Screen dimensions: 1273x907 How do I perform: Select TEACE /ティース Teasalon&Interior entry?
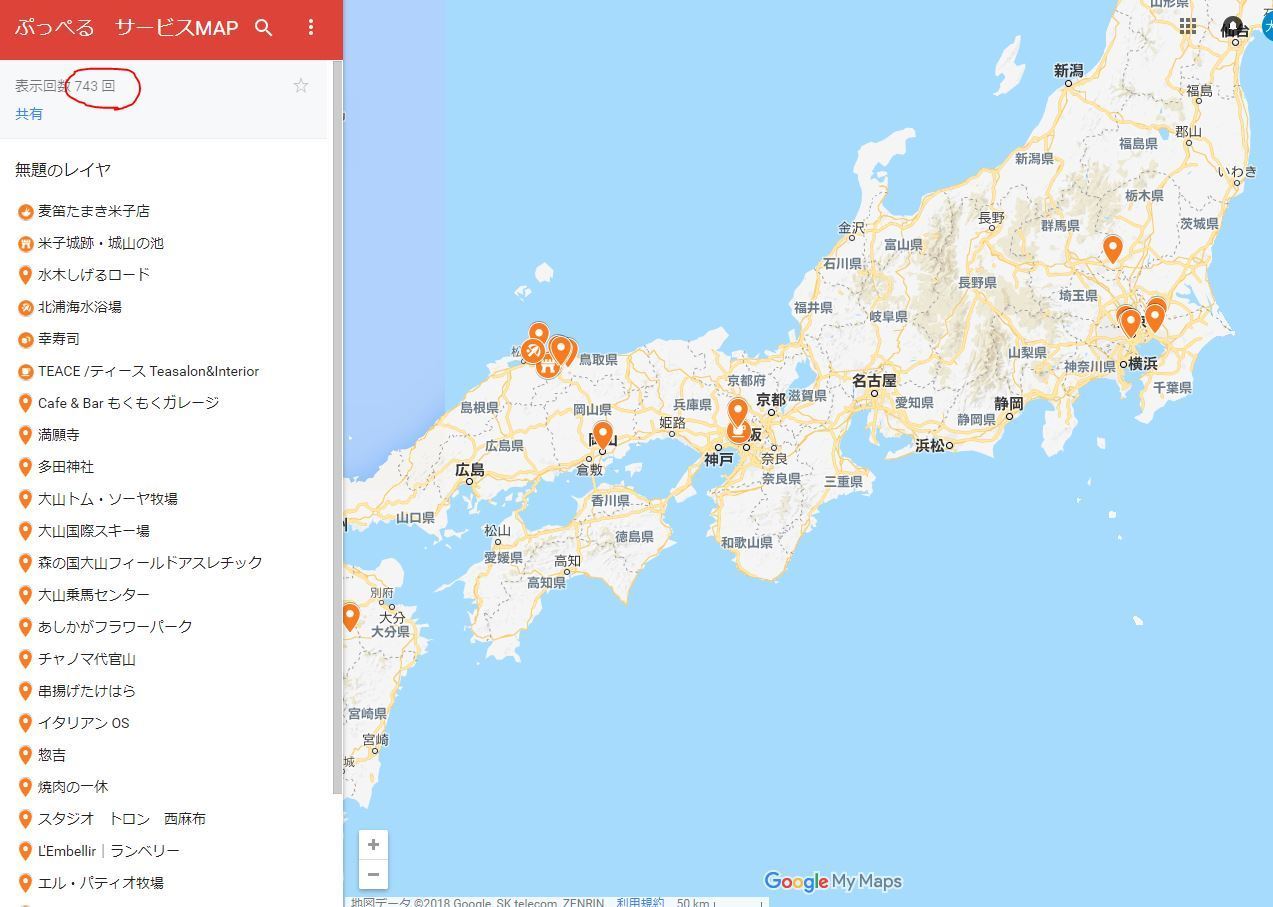(x=148, y=371)
